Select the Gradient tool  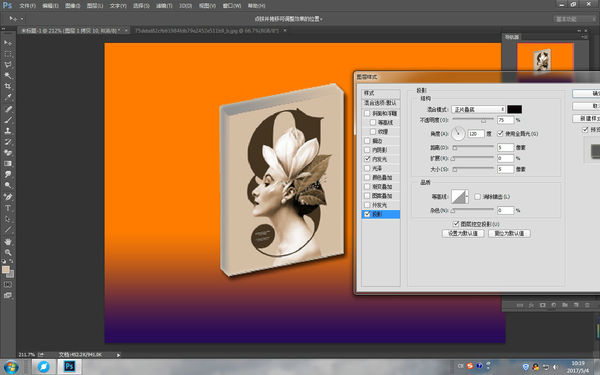8,163
